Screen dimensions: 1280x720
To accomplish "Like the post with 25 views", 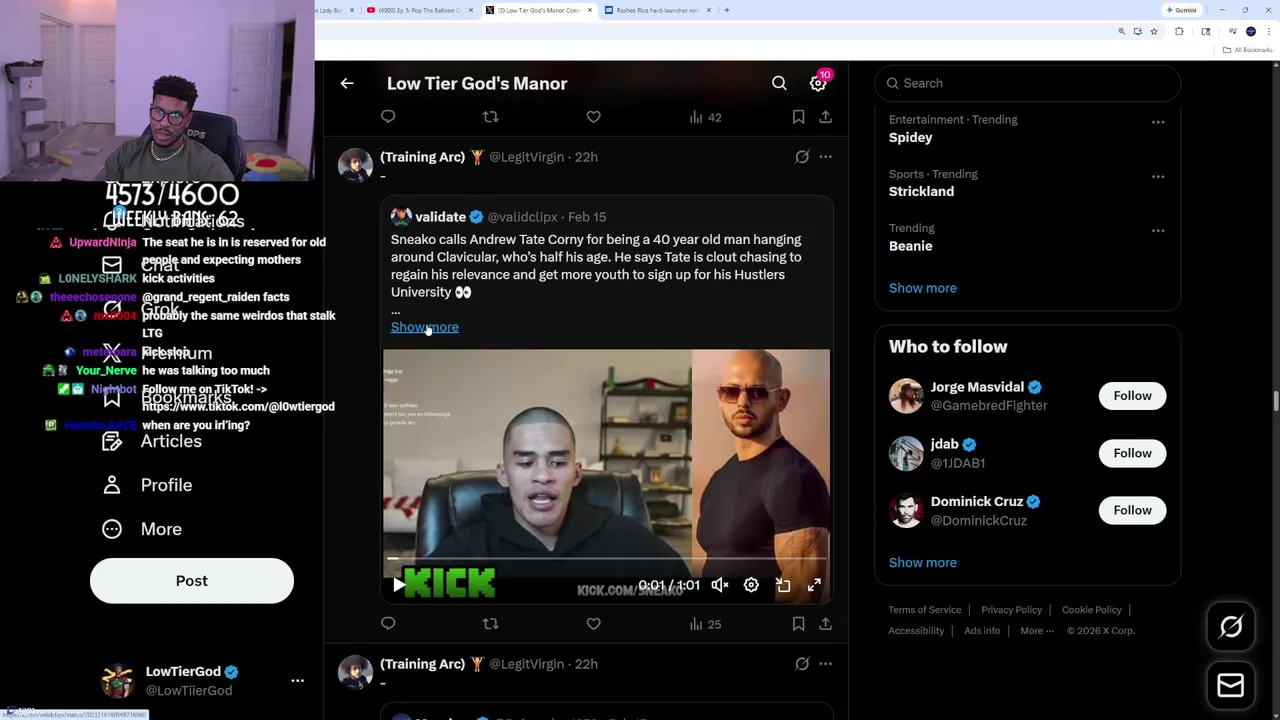I will tap(593, 624).
